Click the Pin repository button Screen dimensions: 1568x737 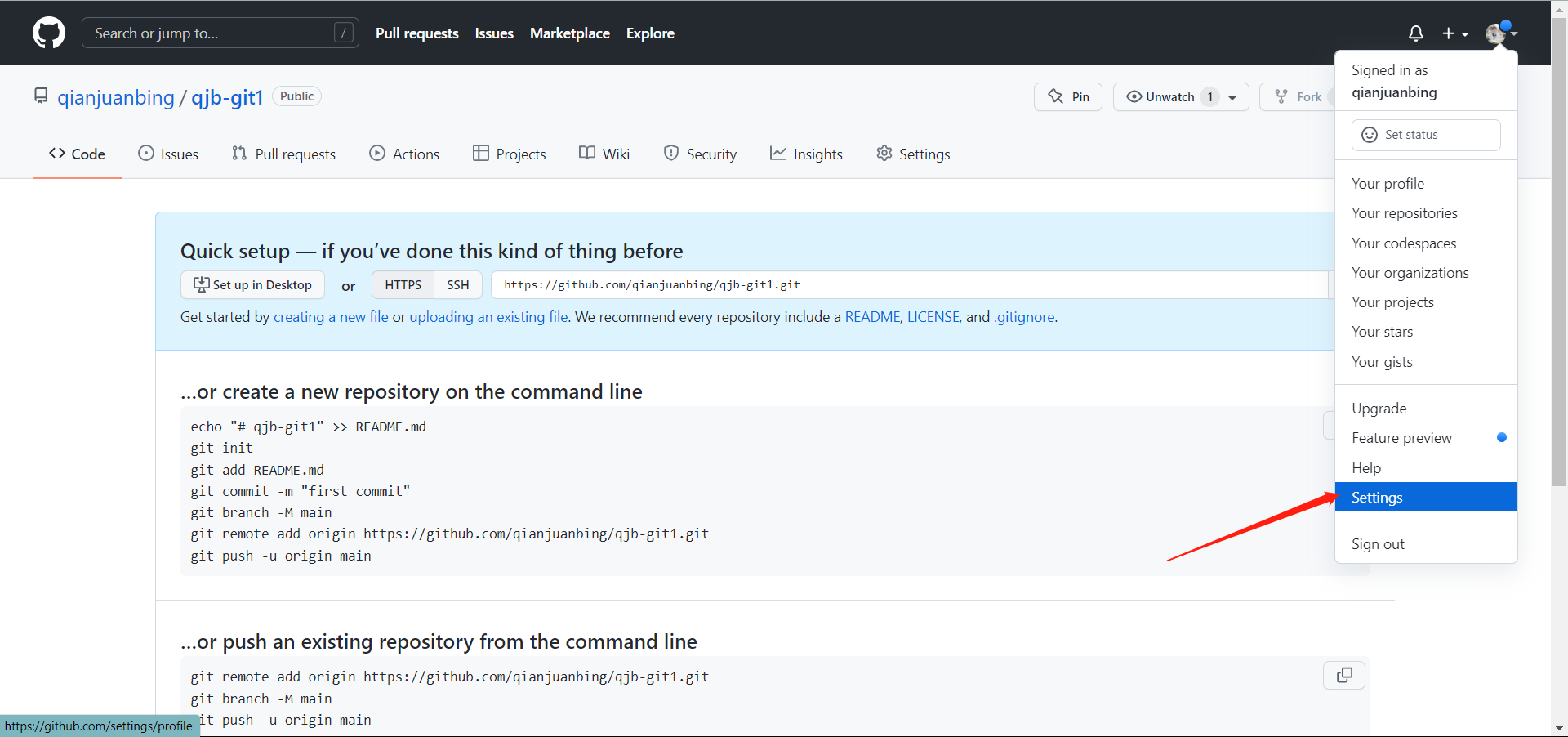coord(1068,96)
